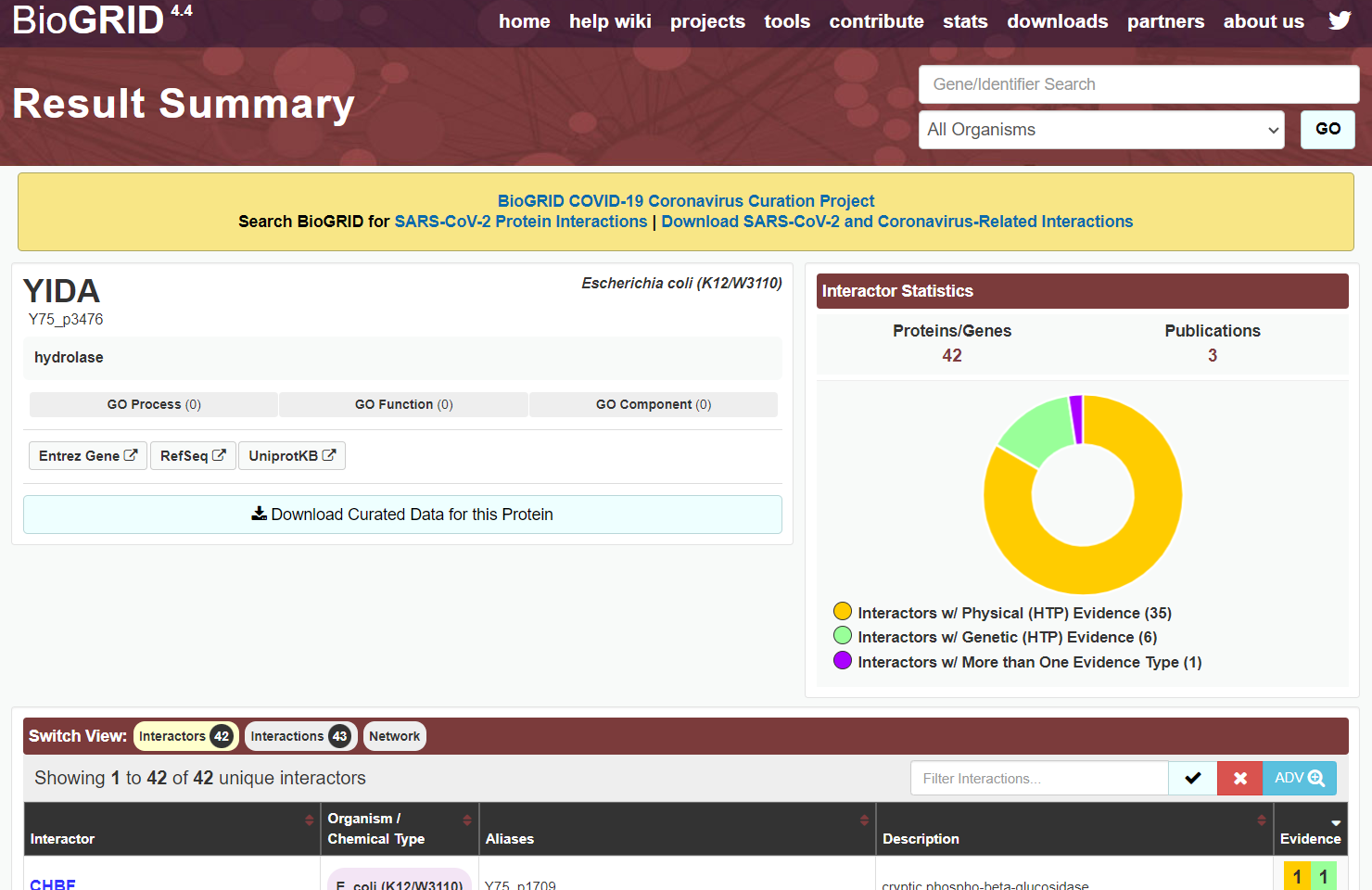The image size is (1372, 890).
Task: Open BioGRID Twitter bird icon
Action: [x=1340, y=20]
